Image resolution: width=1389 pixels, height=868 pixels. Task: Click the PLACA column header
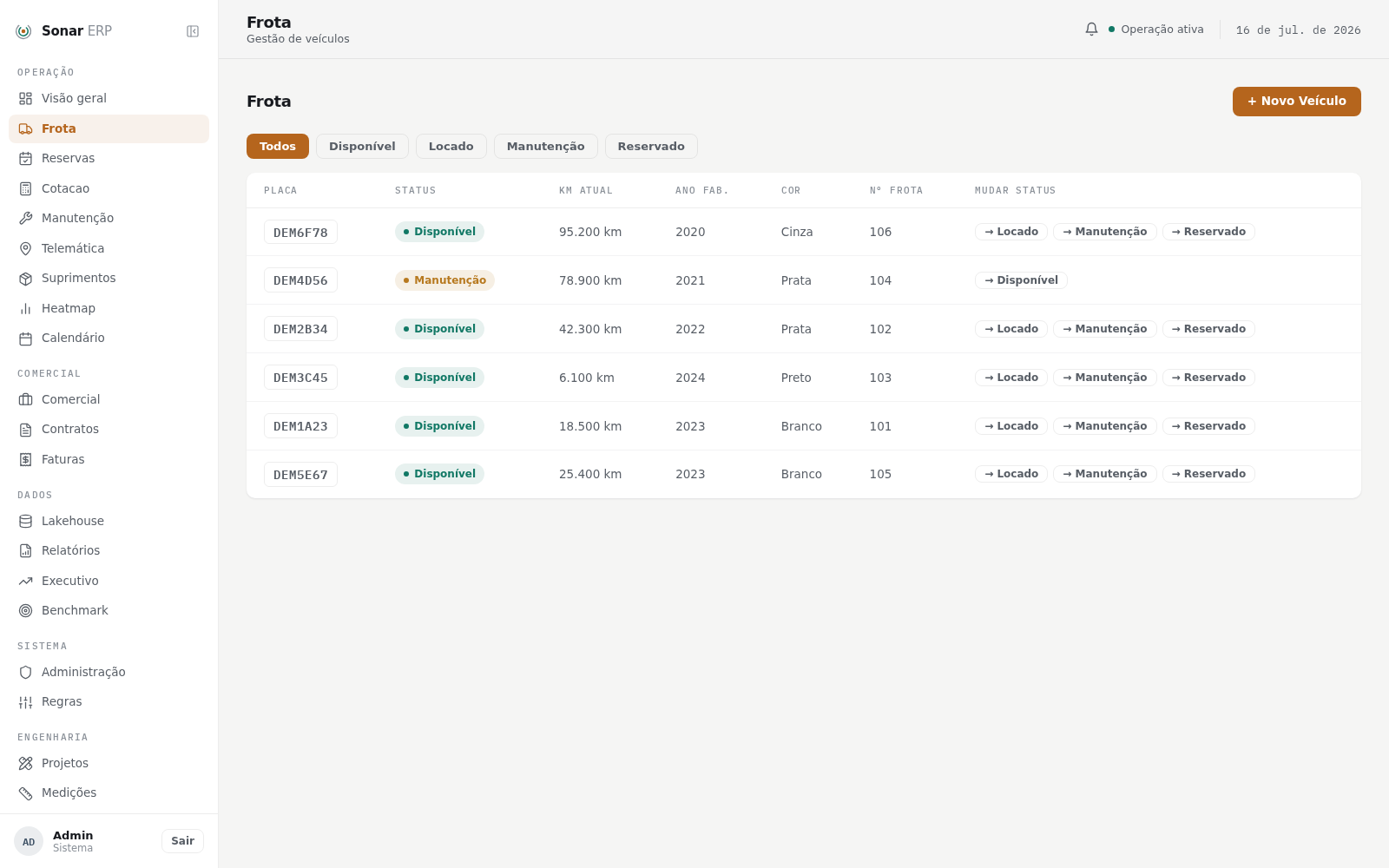(280, 190)
